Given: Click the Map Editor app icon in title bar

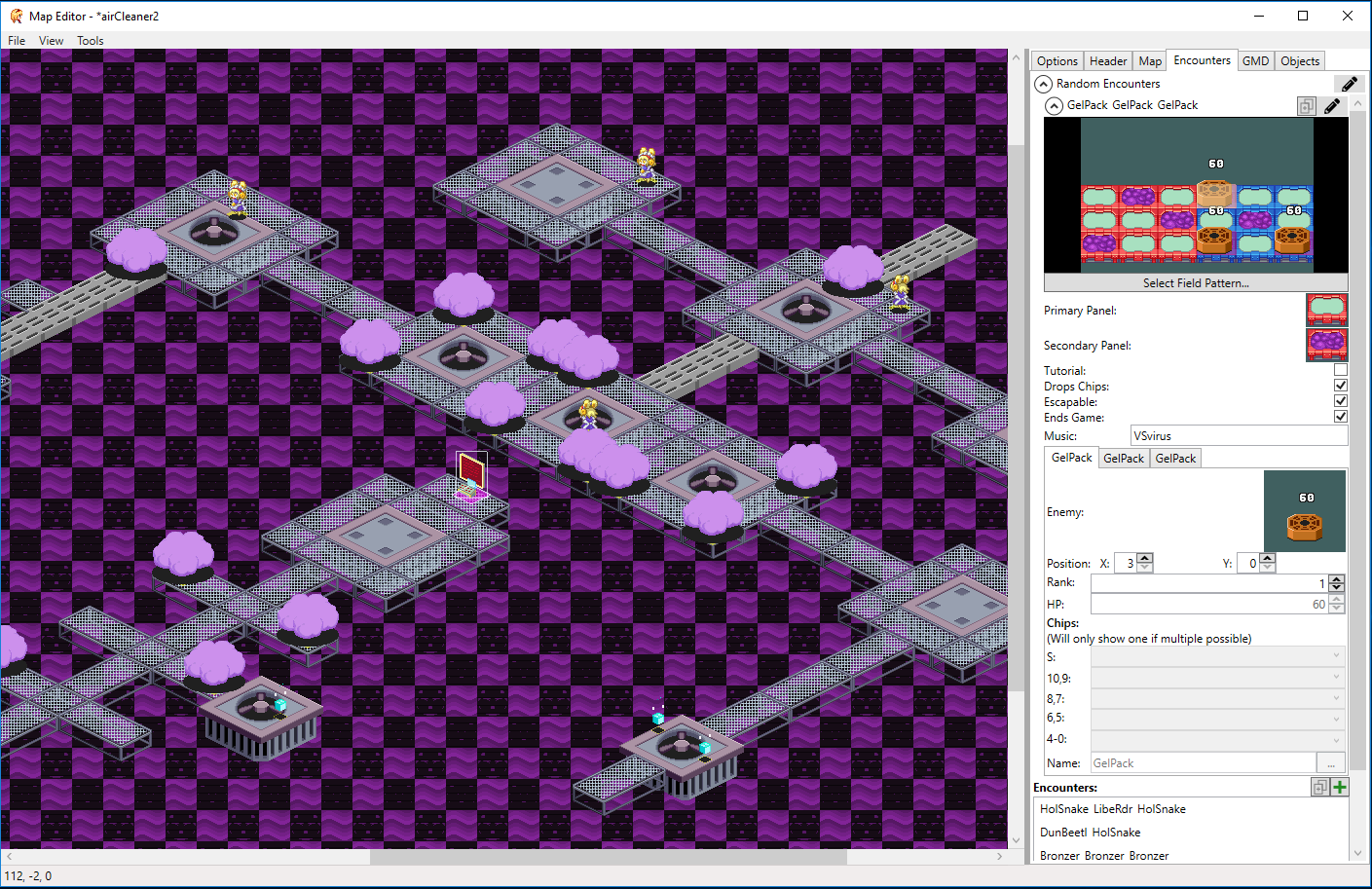Looking at the screenshot, I should click(16, 16).
